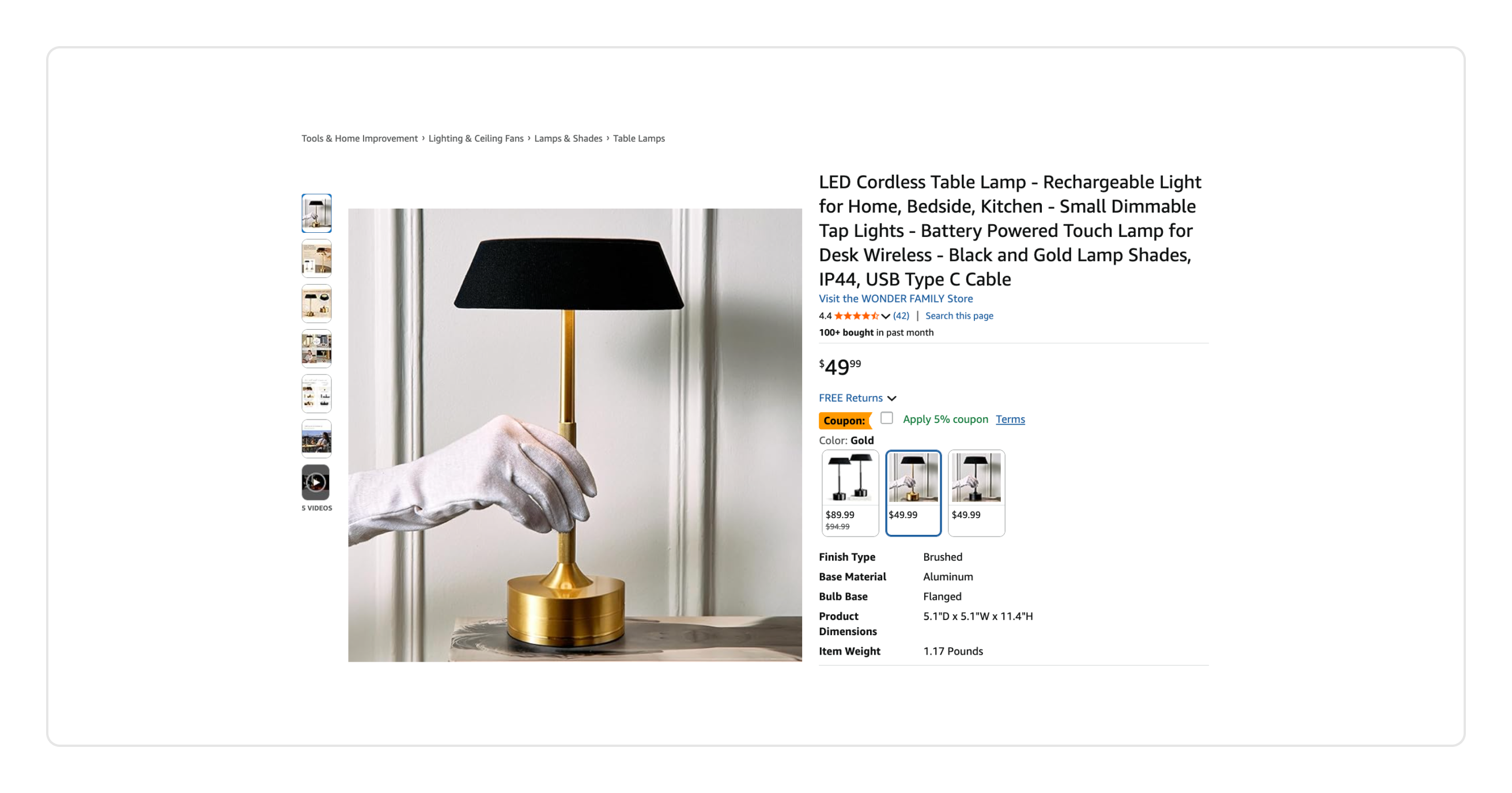
Task: Pick the black-base swatch priced $49.99
Action: pyautogui.click(x=976, y=493)
